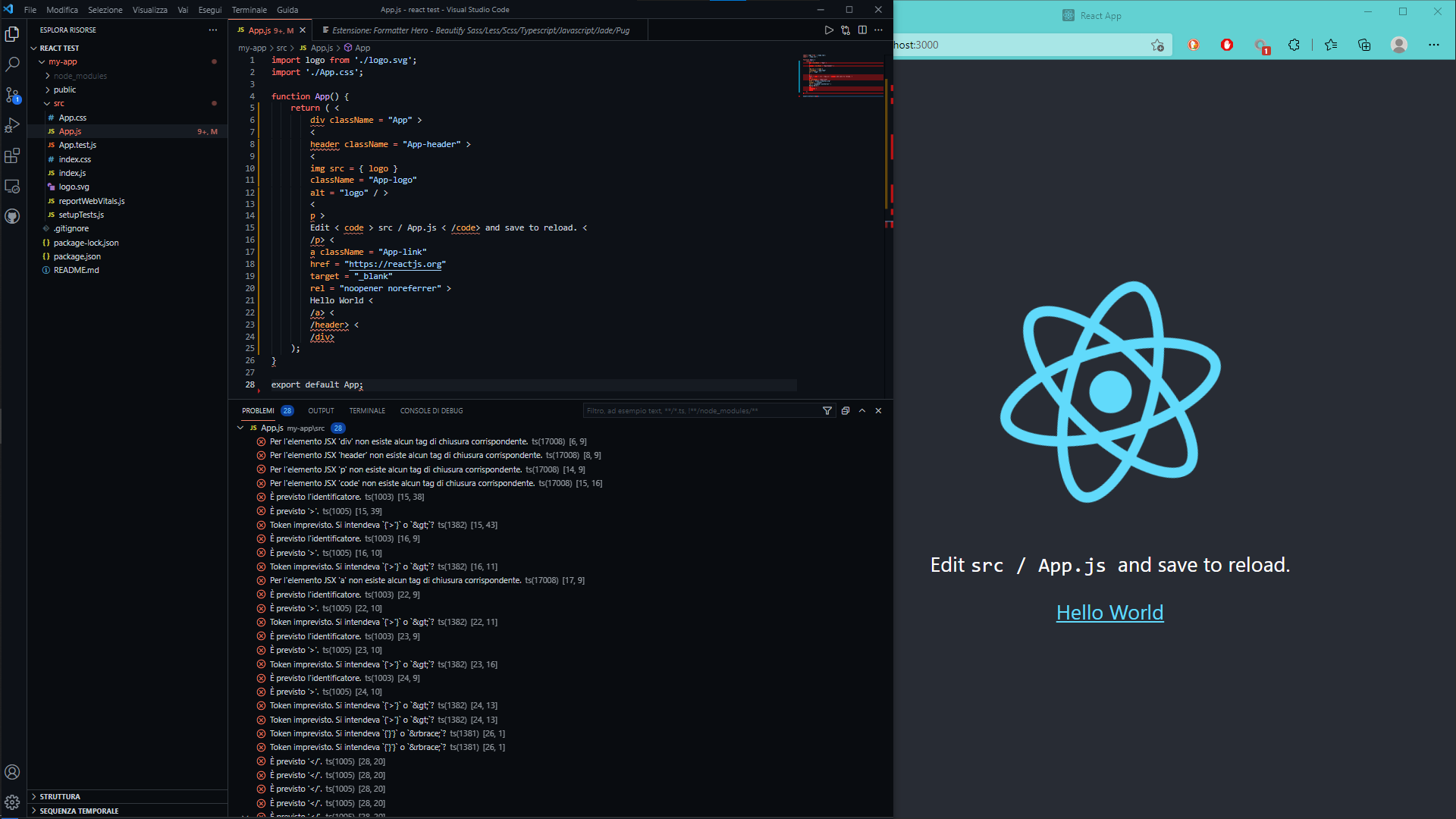Collapse App.js problems group

(240, 428)
